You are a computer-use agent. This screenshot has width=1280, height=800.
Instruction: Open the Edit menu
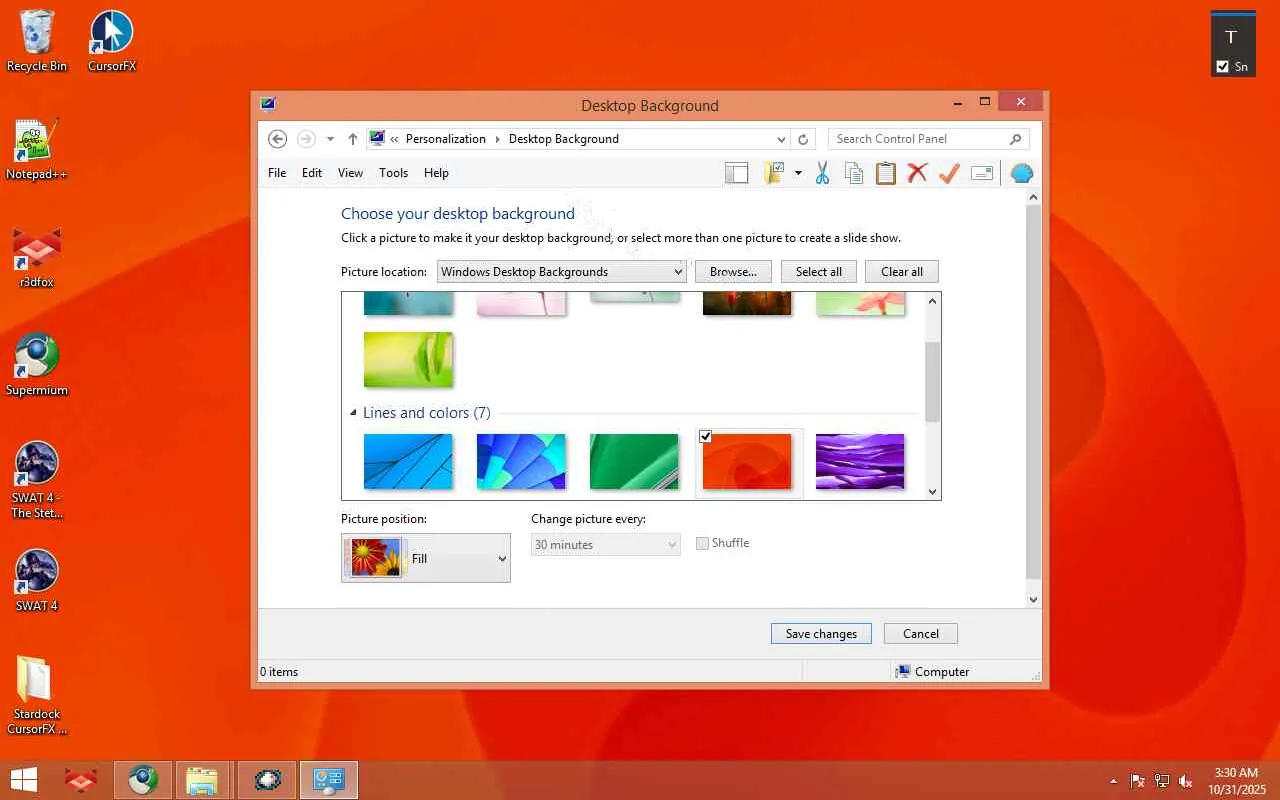[312, 173]
